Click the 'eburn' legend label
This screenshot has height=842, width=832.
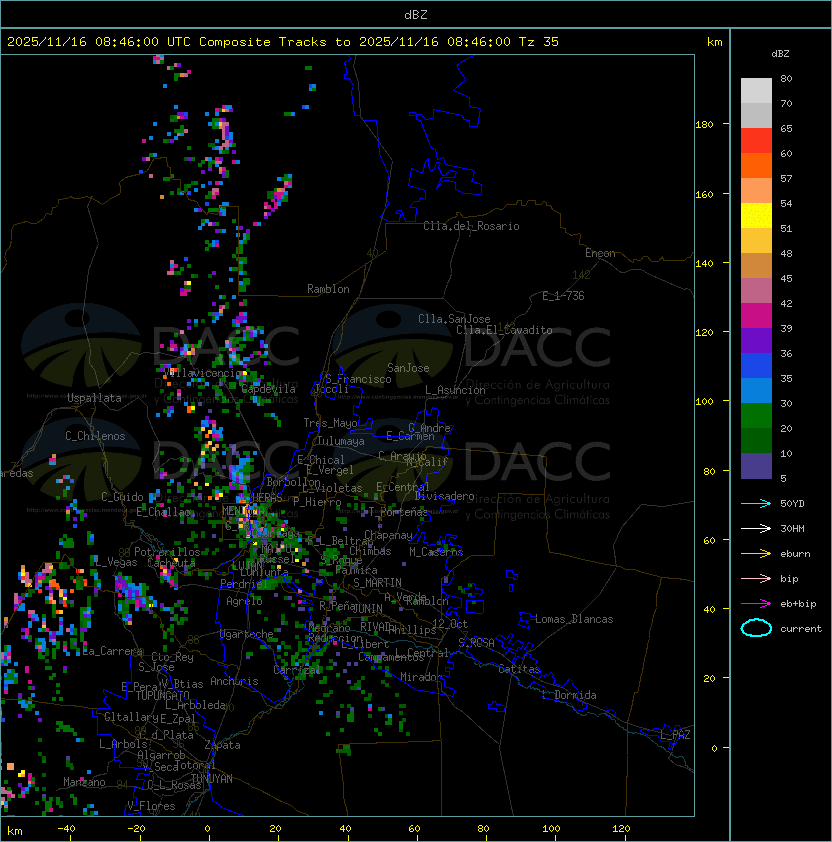[795, 554]
